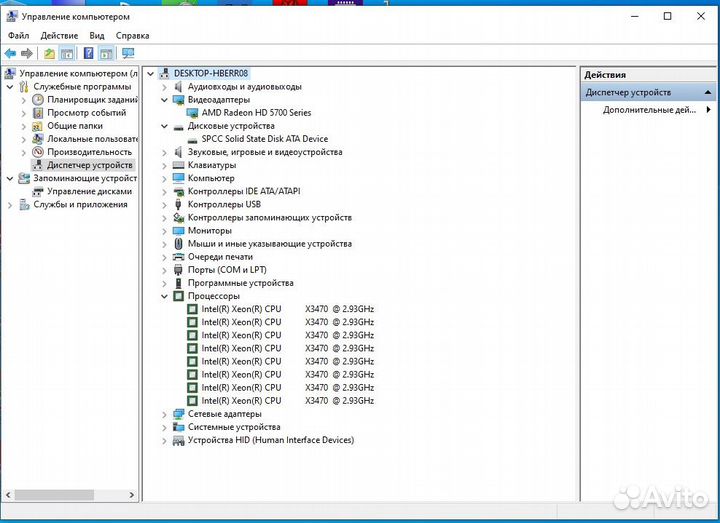Image resolution: width=720 pixels, height=523 pixels.
Task: Open the Действие menu
Action: (x=59, y=35)
